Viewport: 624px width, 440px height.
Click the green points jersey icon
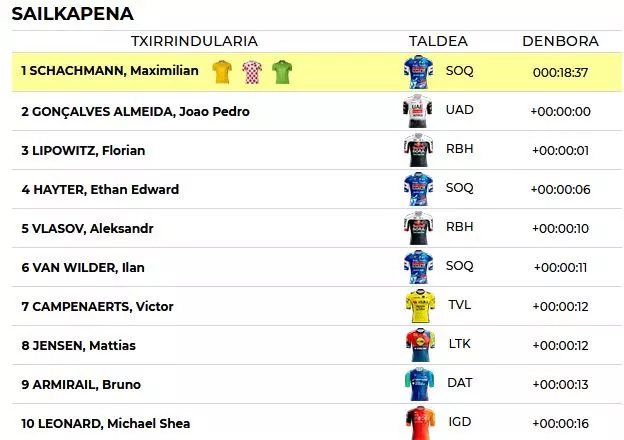[x=282, y=71]
